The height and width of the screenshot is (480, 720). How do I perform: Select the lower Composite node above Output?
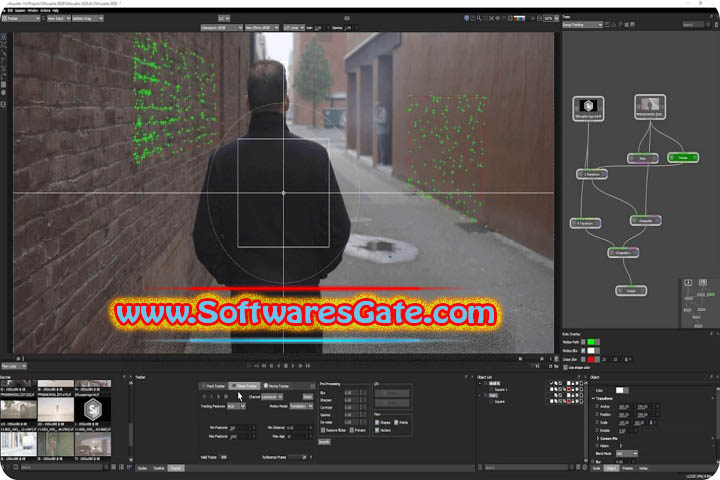623,253
